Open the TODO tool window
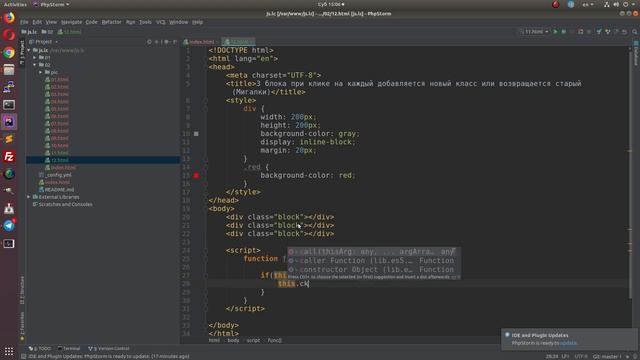The width and height of the screenshot is (640, 360). click(x=40, y=349)
